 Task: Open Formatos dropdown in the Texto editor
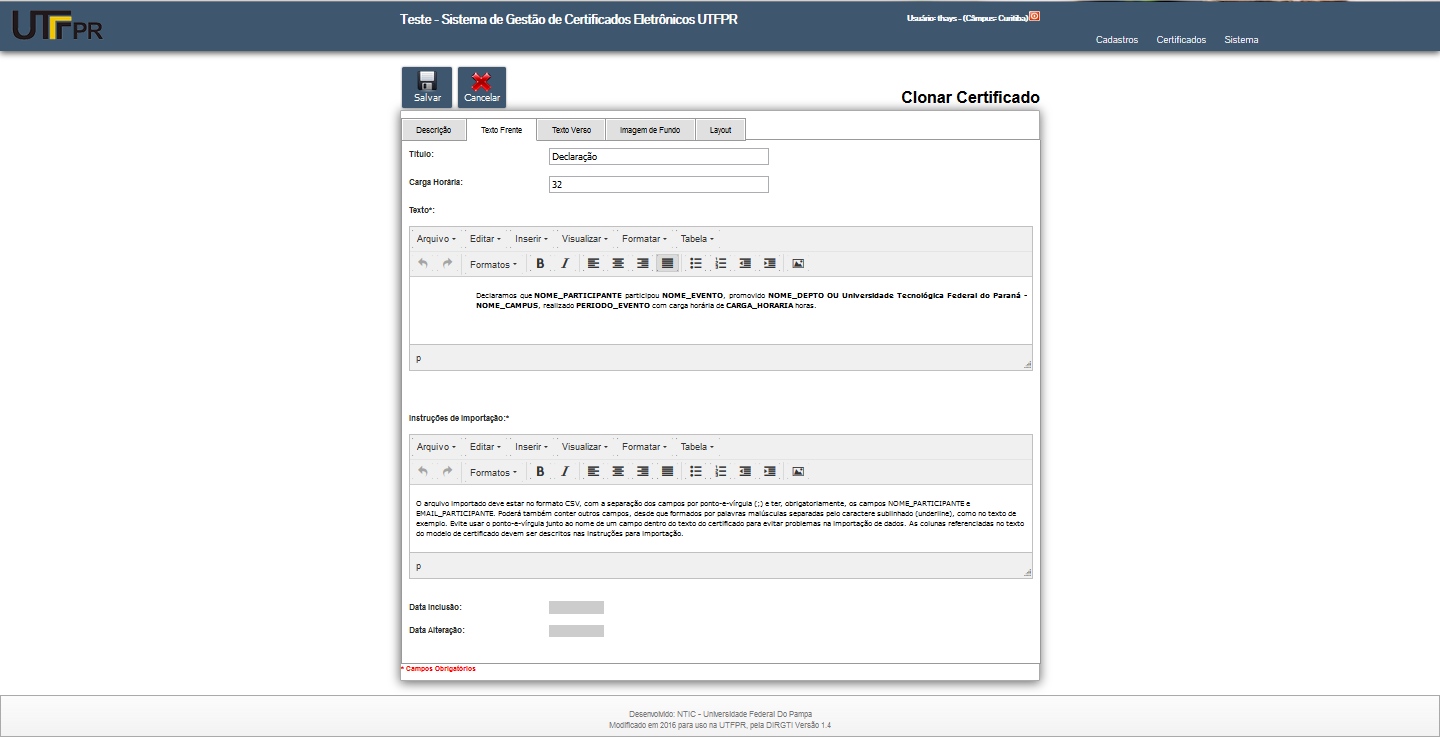(493, 264)
